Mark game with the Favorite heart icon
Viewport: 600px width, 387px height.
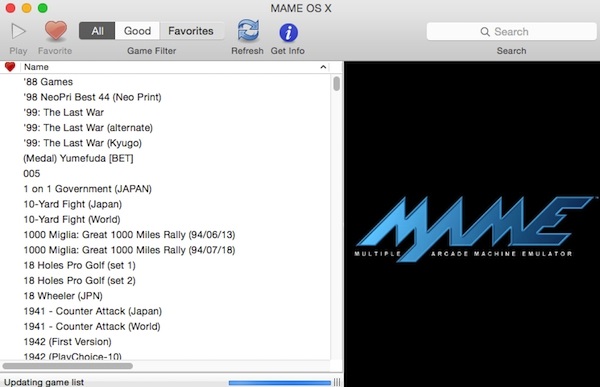click(x=55, y=31)
